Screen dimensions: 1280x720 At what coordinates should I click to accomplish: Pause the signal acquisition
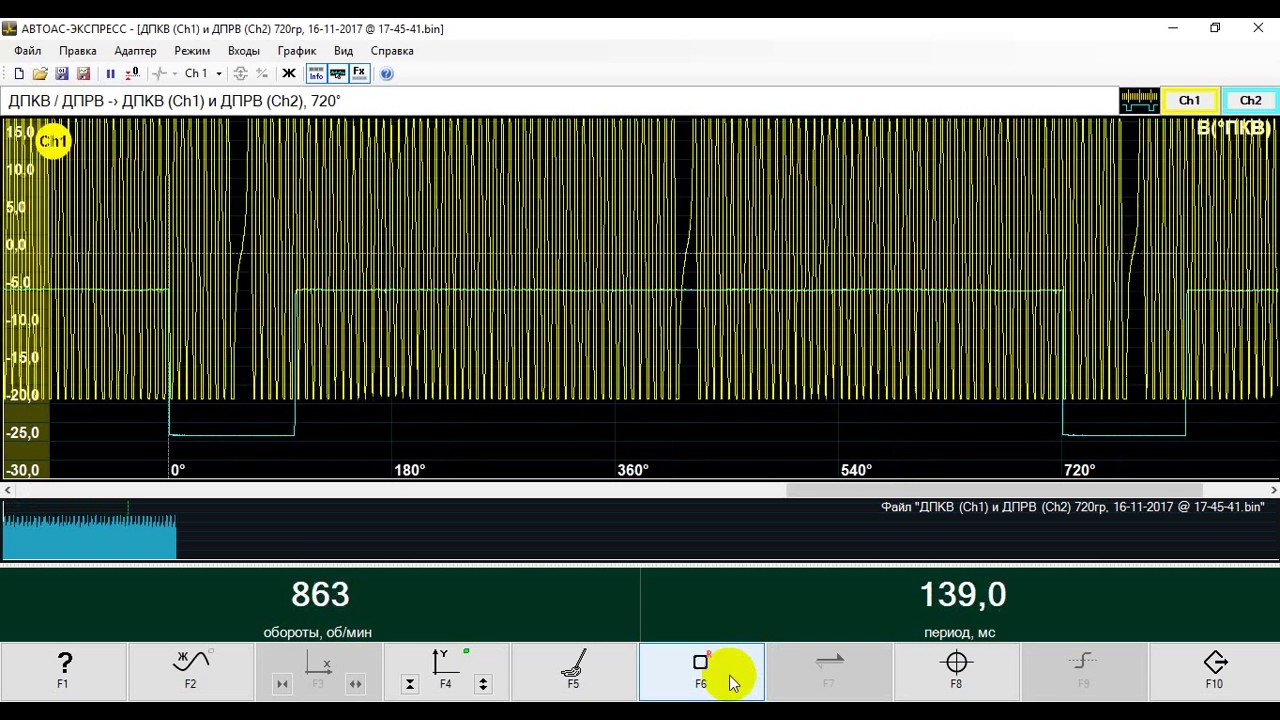point(110,74)
